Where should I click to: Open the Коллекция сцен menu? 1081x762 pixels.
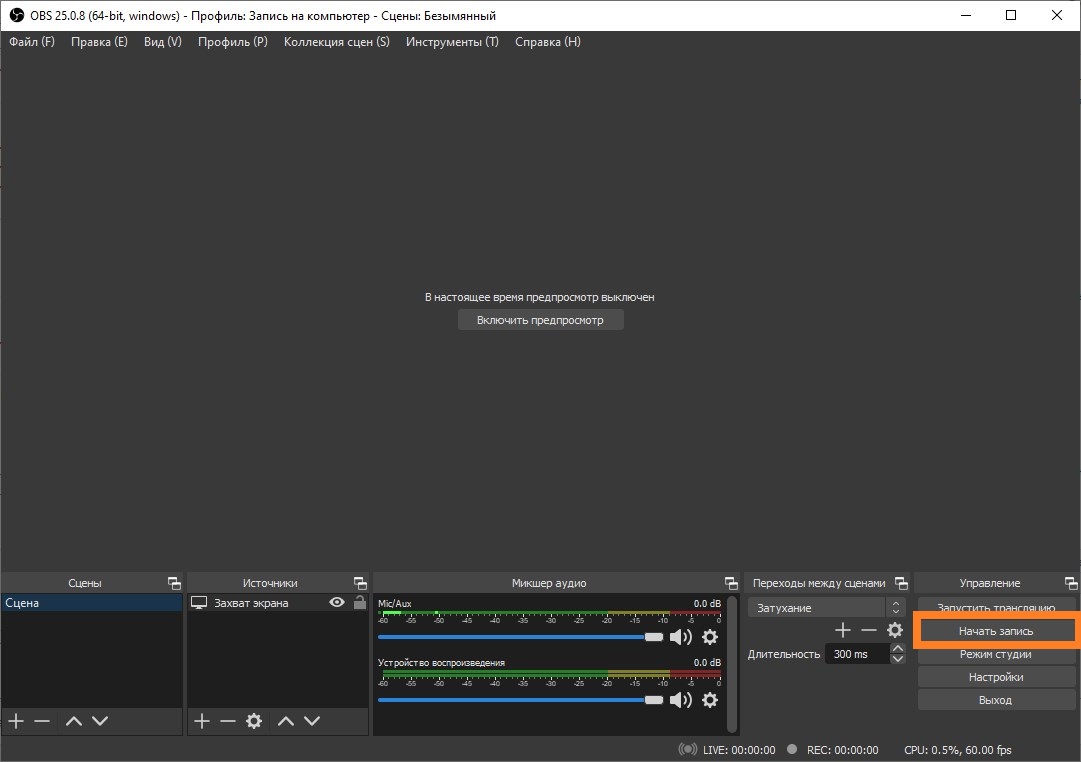[x=336, y=42]
